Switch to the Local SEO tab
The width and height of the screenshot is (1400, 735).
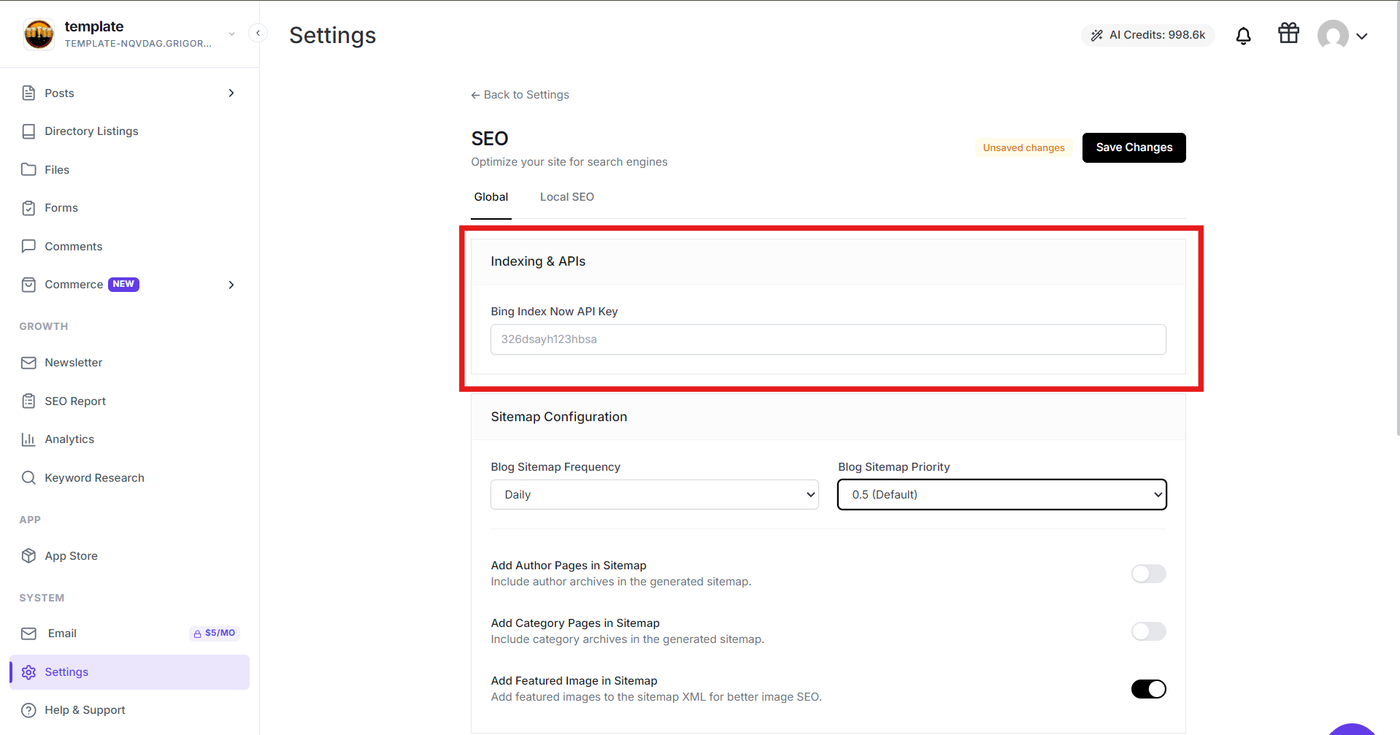tap(567, 197)
